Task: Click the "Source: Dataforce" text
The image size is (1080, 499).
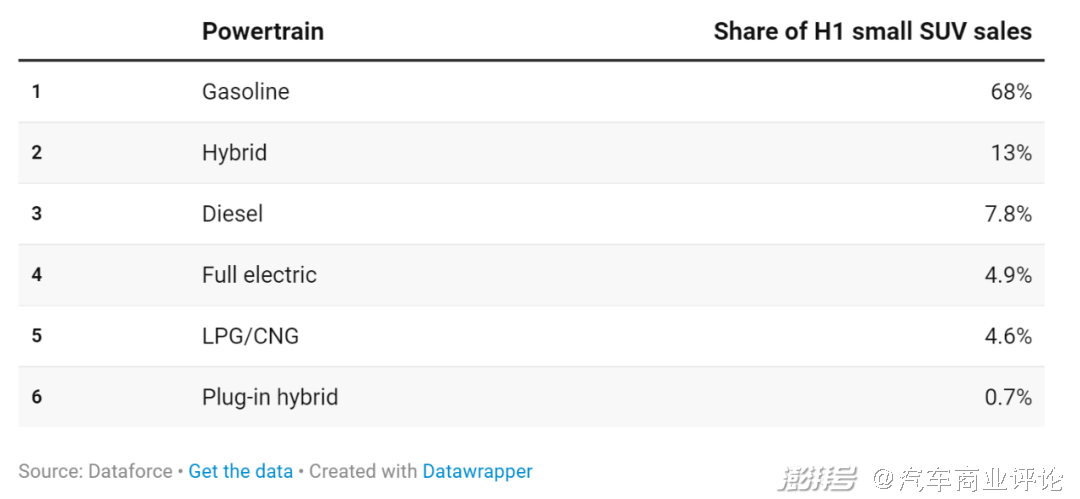Action: pyautogui.click(x=95, y=471)
